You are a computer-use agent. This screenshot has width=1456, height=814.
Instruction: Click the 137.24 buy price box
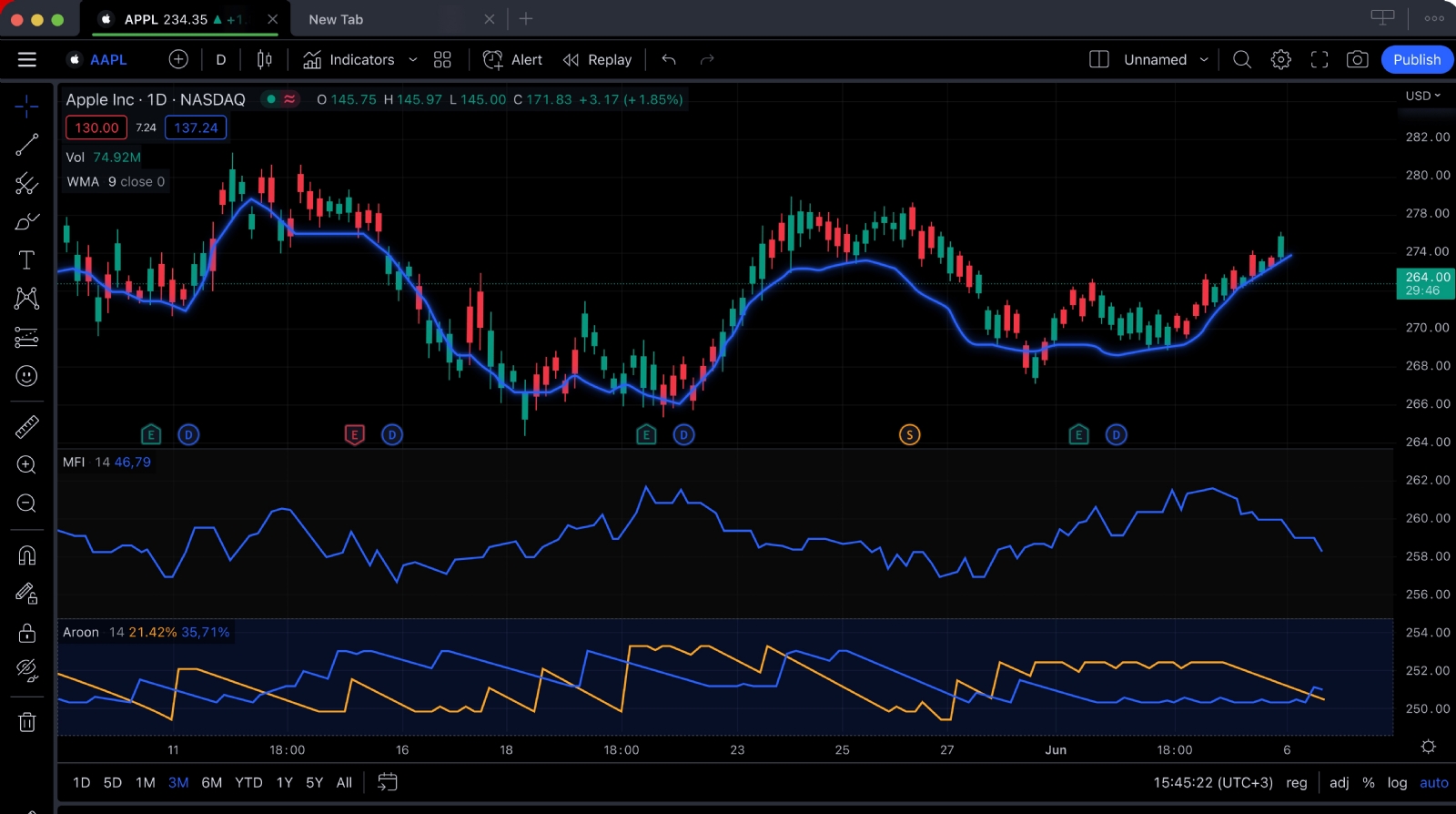pos(196,127)
